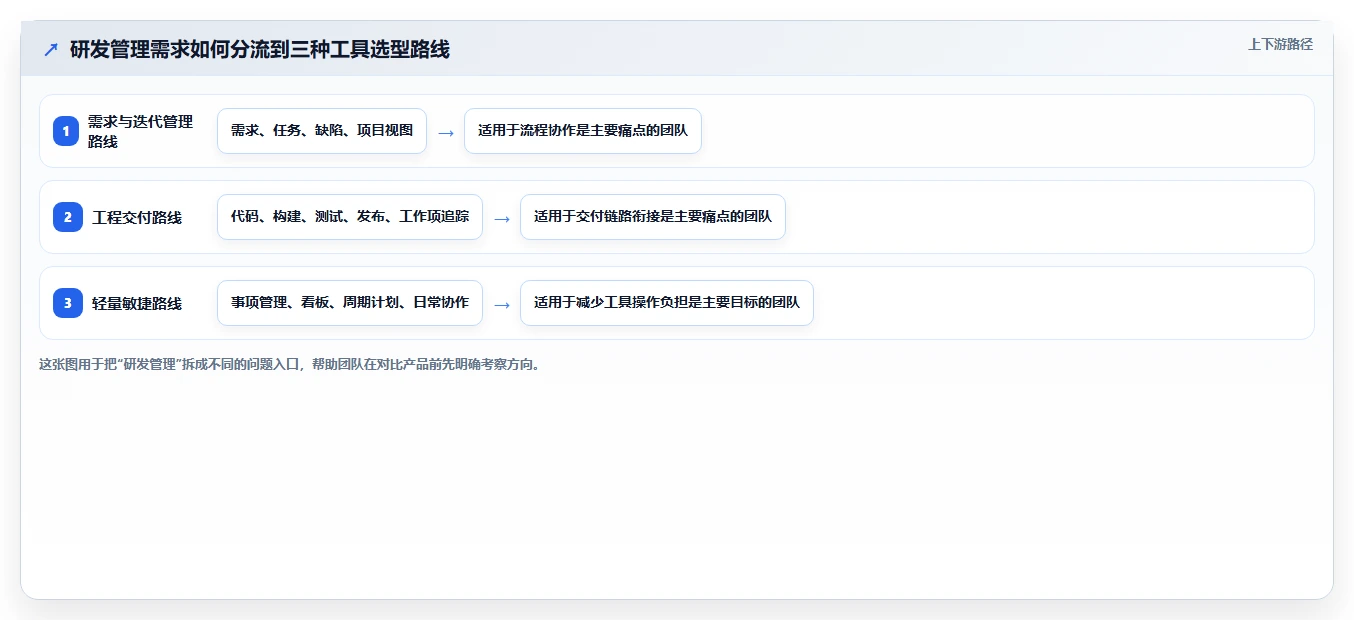
Task: Click the arrow after 事项管理、看板、周期计划、日常协作
Action: pyautogui.click(x=502, y=304)
